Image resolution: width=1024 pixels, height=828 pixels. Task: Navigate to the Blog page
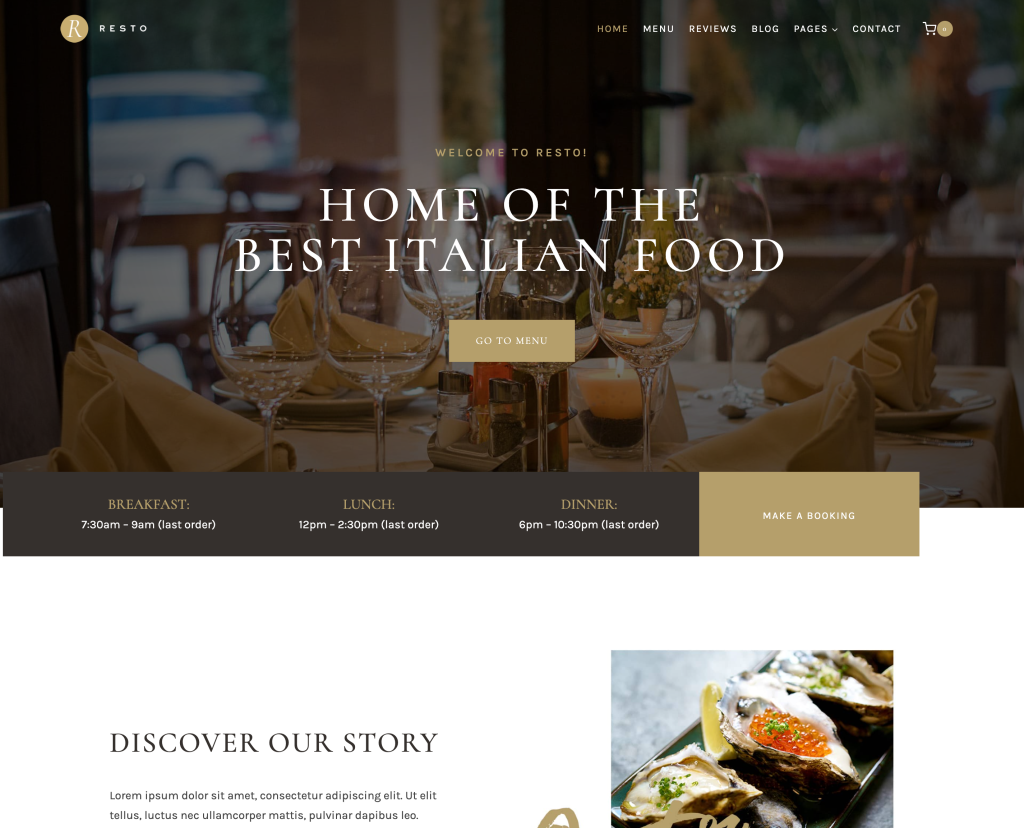point(765,29)
